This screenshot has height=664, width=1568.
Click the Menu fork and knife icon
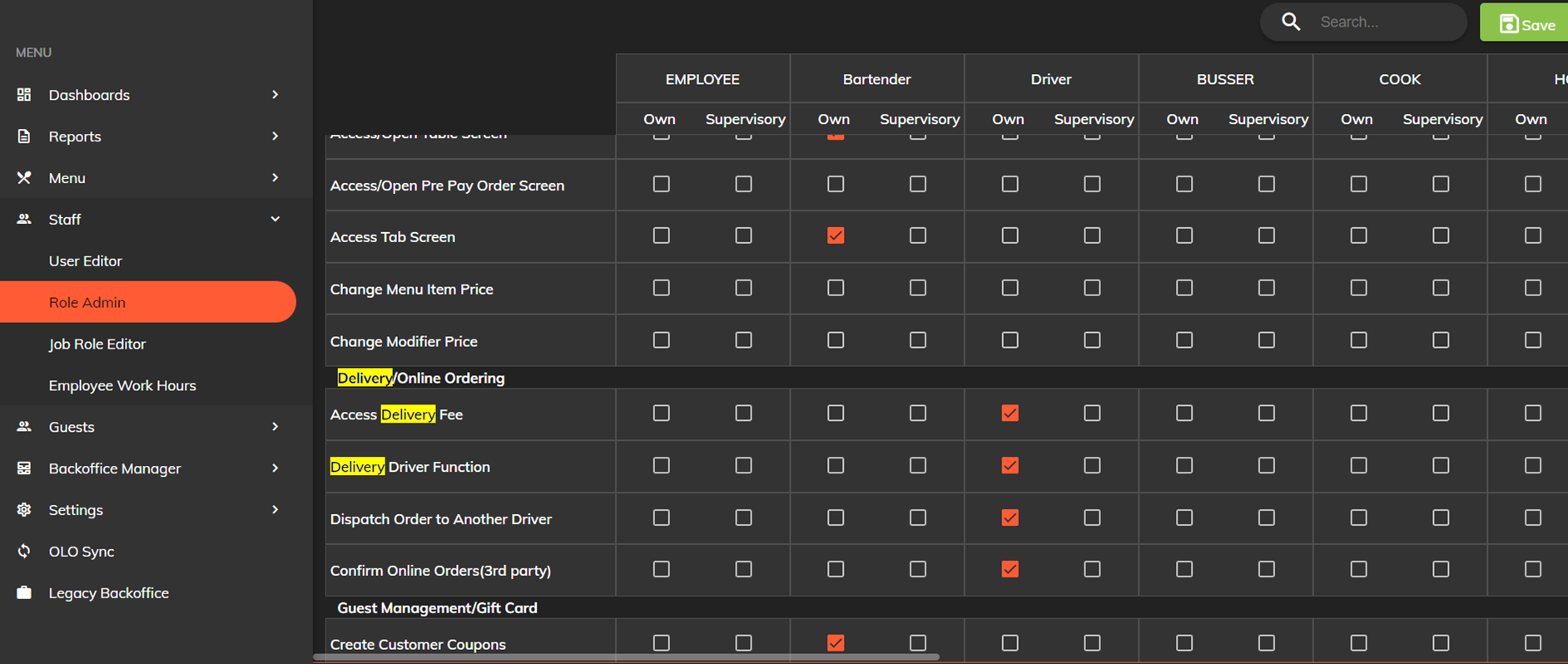[24, 178]
